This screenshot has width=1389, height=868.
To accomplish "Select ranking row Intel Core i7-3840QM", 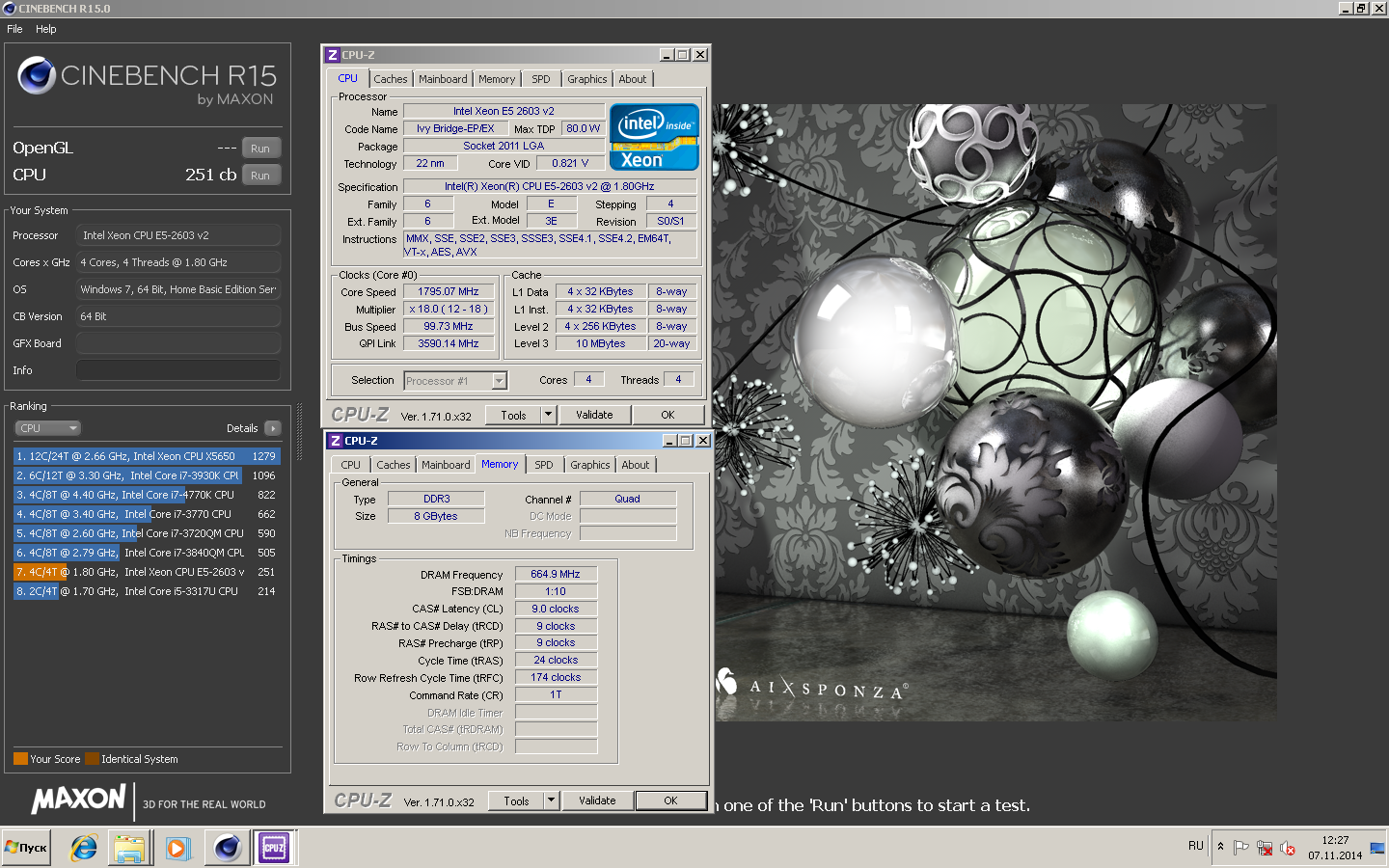I will coord(147,553).
